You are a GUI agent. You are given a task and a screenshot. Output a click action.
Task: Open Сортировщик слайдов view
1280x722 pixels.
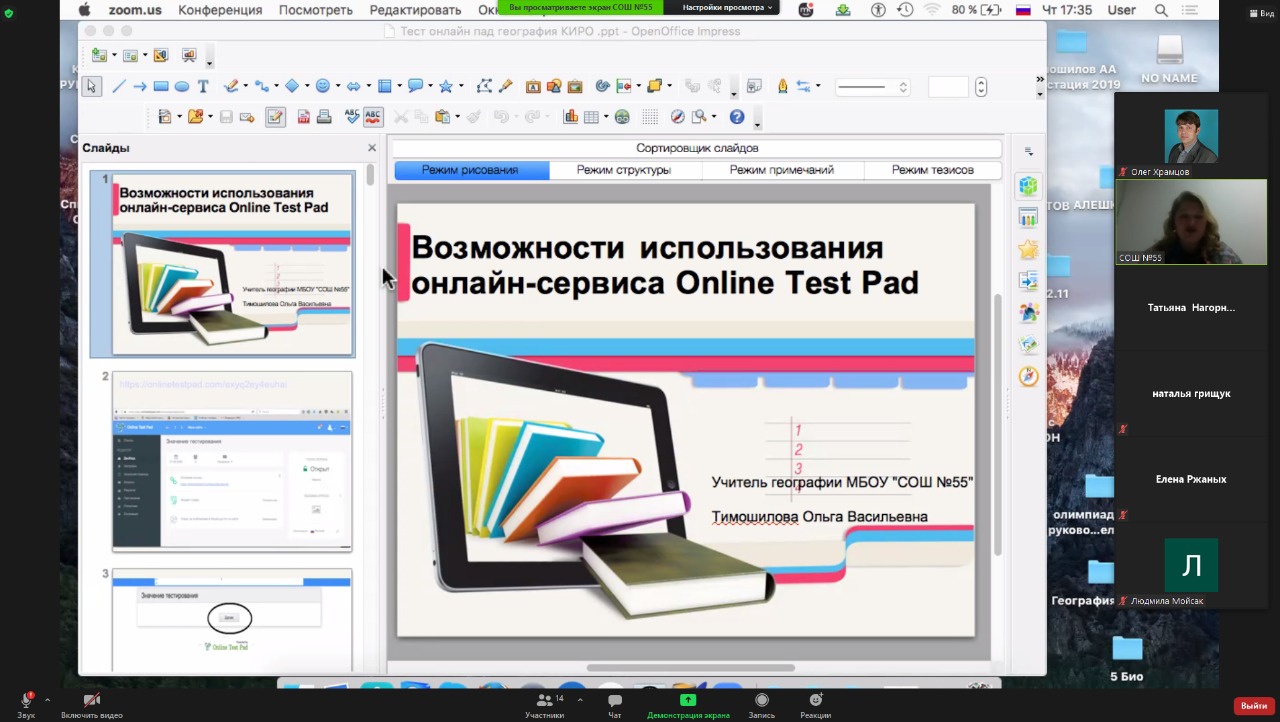pos(697,148)
